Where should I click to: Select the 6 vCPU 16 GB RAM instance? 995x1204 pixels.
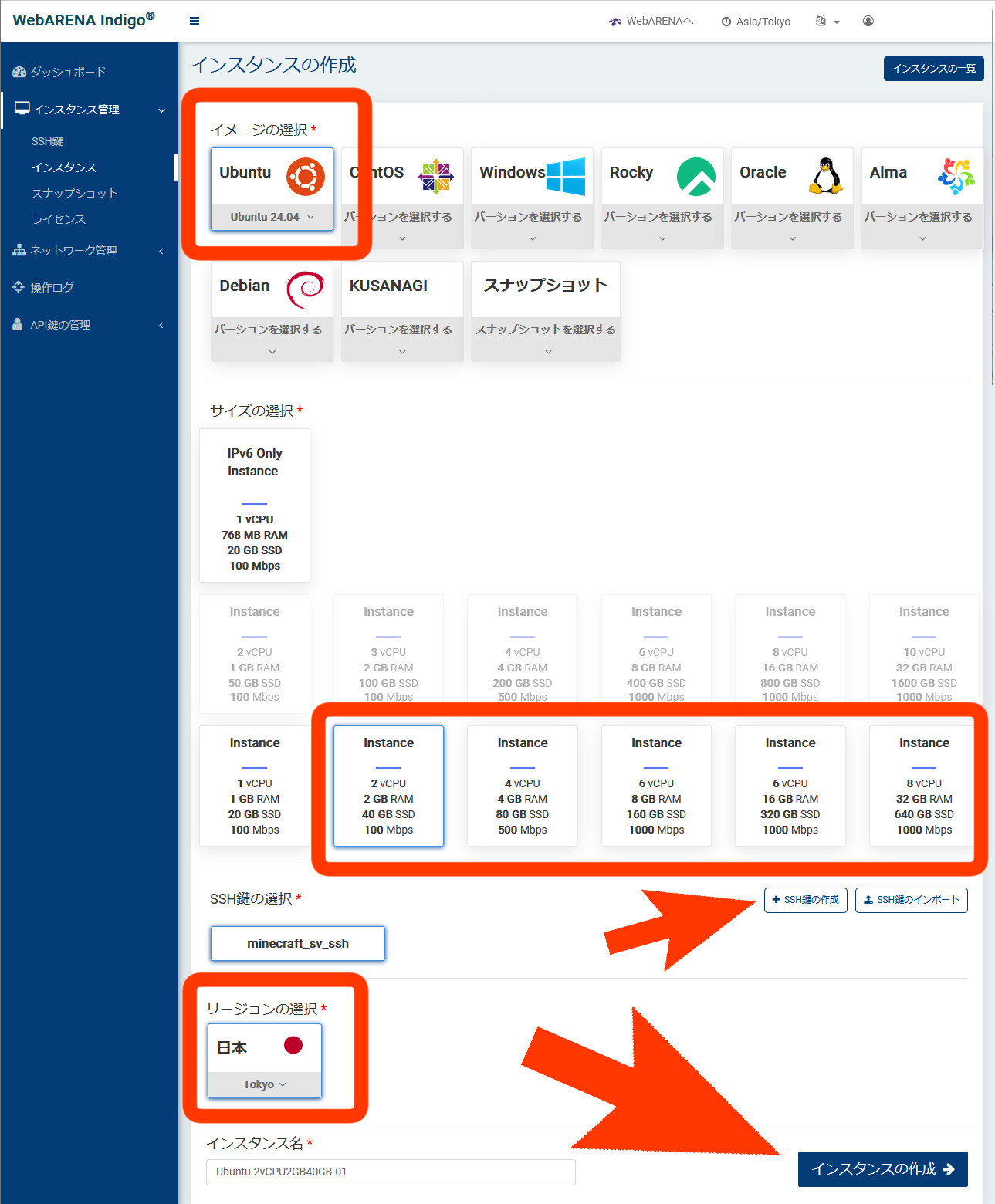(790, 786)
